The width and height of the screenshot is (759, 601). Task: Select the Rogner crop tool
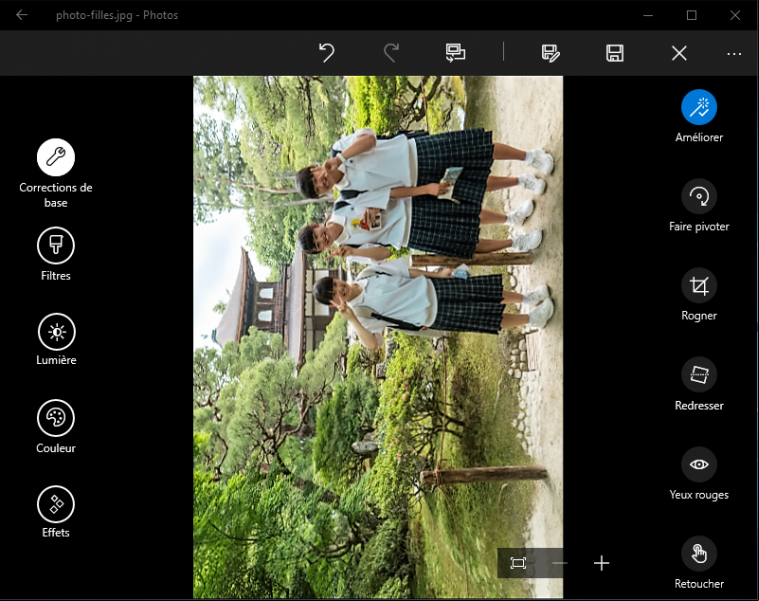point(699,285)
